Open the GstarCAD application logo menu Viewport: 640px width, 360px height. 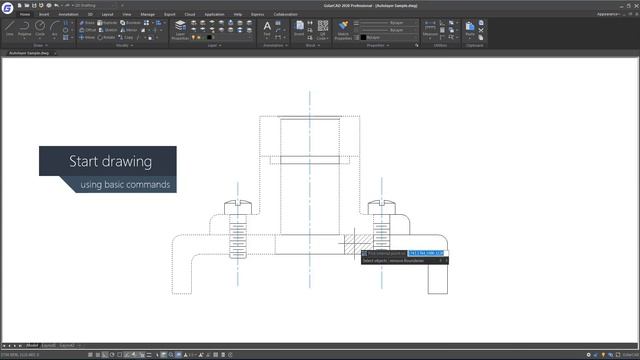pos(7,8)
